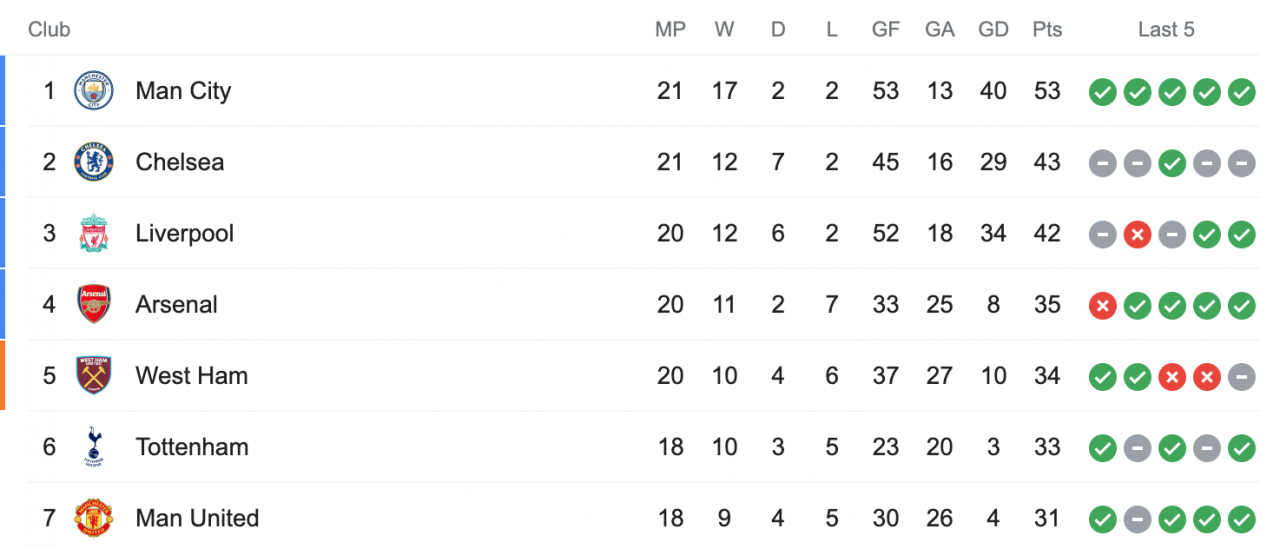This screenshot has width=1280, height=549.
Task: Open the Man City team link
Action: click(183, 91)
